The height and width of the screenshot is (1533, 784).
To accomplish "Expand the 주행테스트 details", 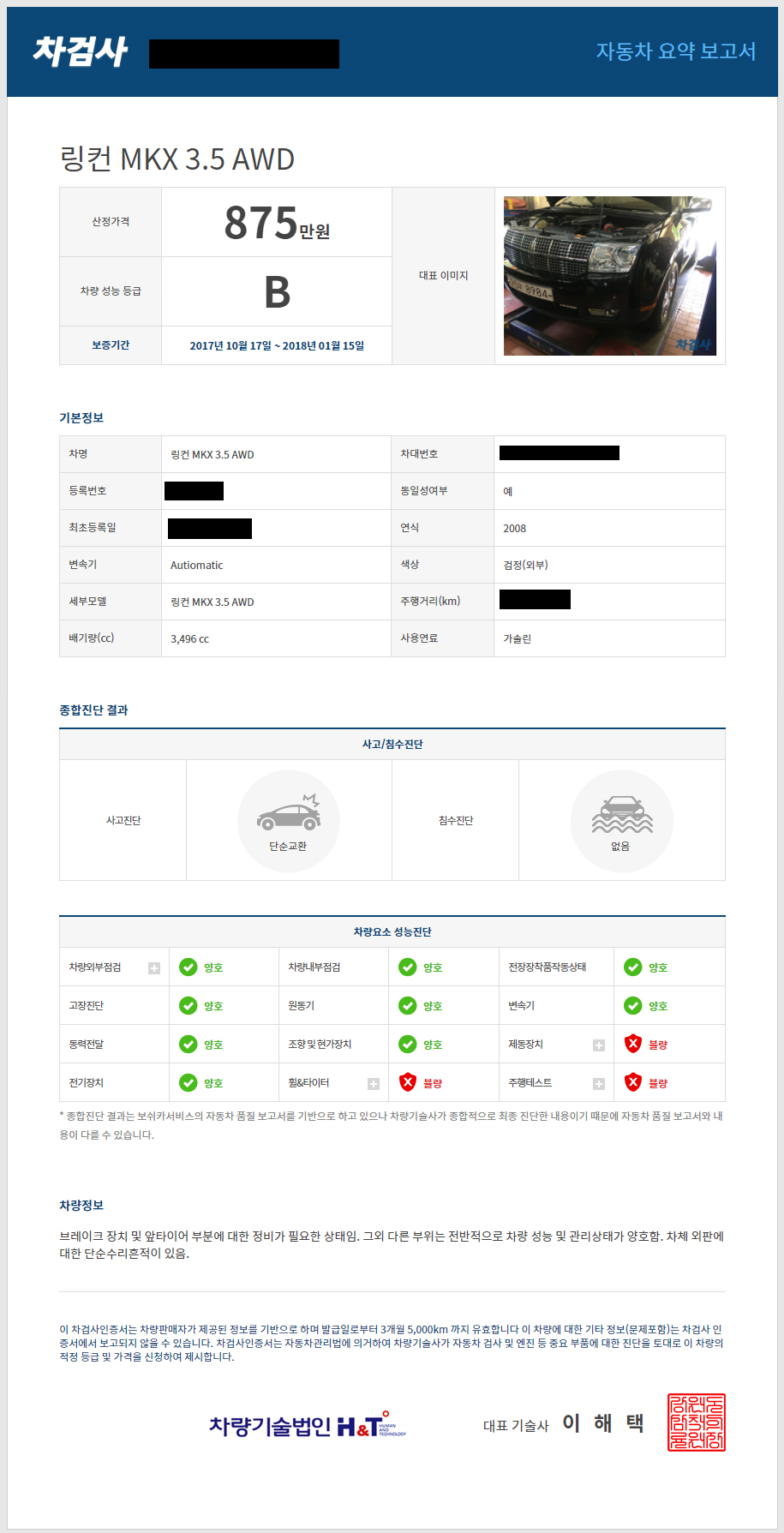I will point(599,1084).
